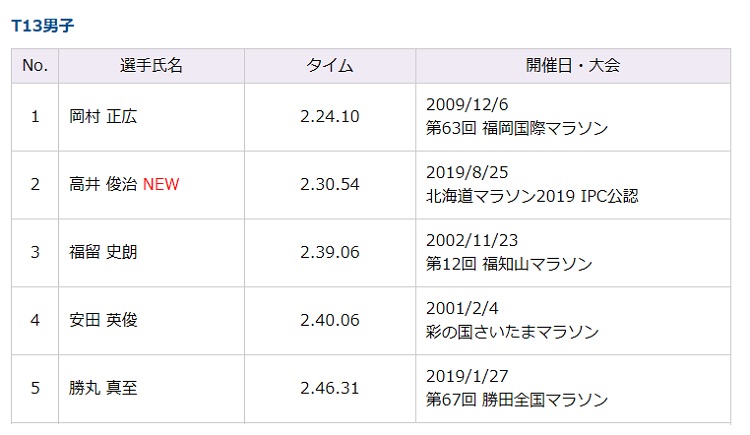Click the 北海道マラソン2019 IPC公認 event text
750x435 pixels.
[532, 196]
